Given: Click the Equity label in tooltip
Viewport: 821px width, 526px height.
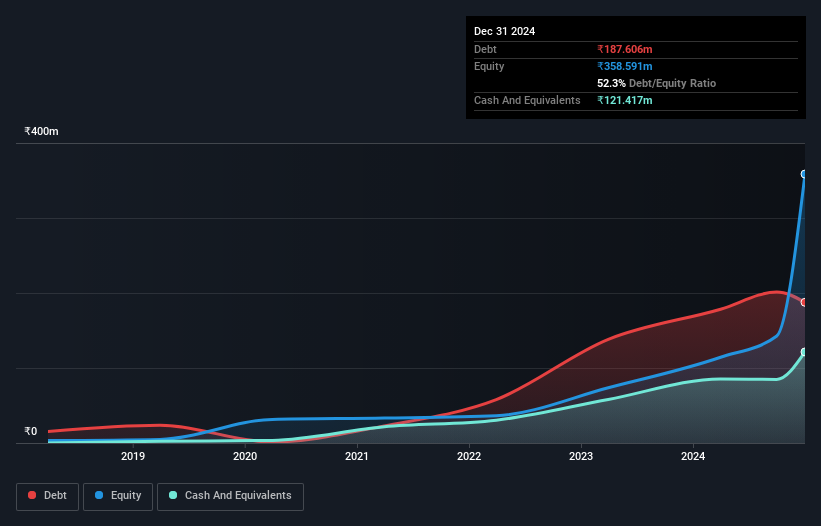Looking at the screenshot, I should tap(489, 66).
